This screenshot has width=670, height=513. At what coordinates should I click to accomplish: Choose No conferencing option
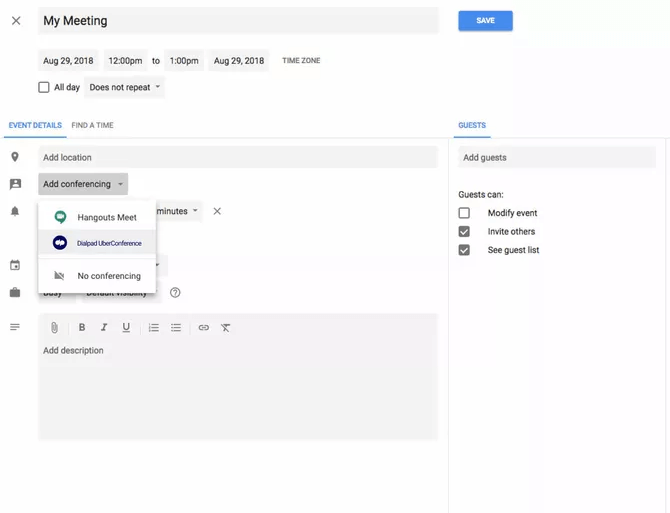(x=97, y=276)
